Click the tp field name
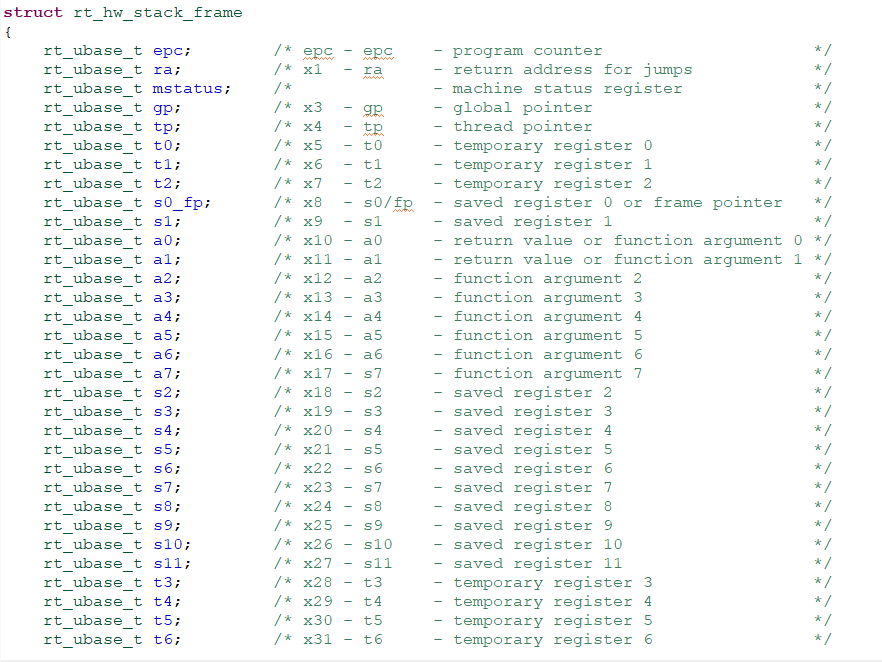This screenshot has height=662, width=882. tap(163, 128)
